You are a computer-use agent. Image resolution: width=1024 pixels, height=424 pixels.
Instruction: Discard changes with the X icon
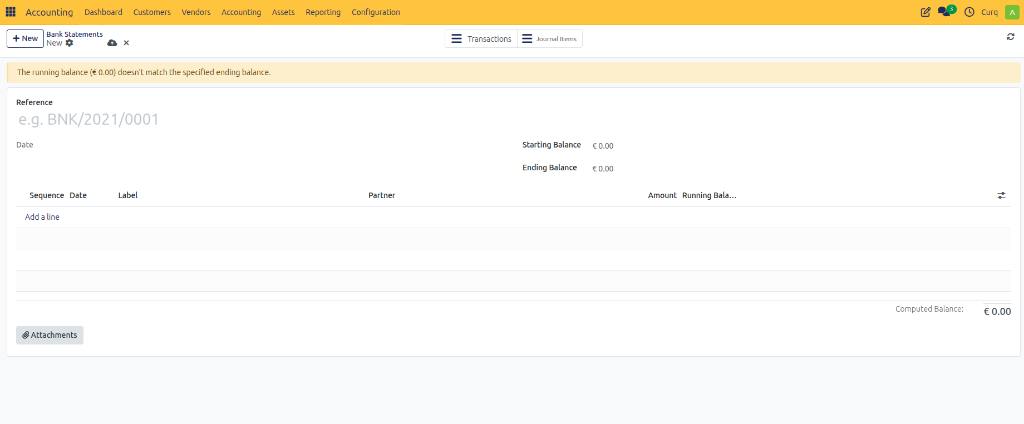coord(126,42)
